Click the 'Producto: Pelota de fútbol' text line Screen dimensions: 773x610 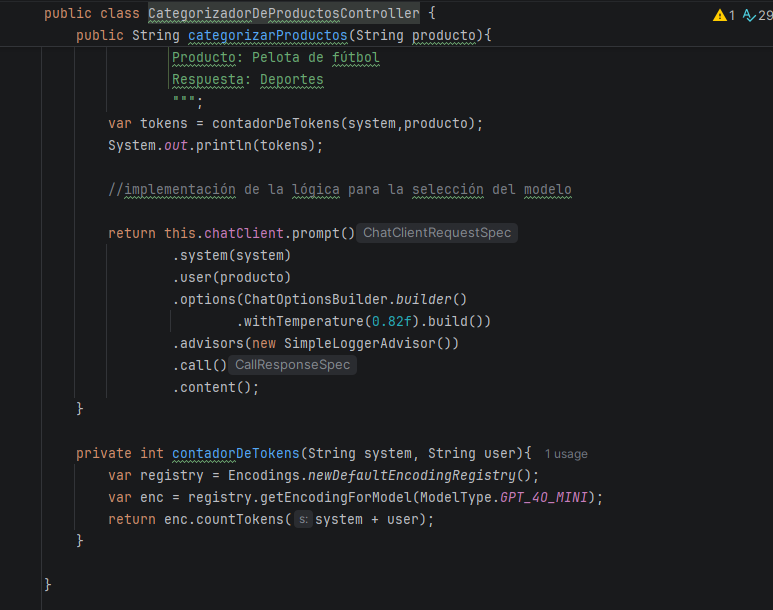pyautogui.click(x=276, y=58)
